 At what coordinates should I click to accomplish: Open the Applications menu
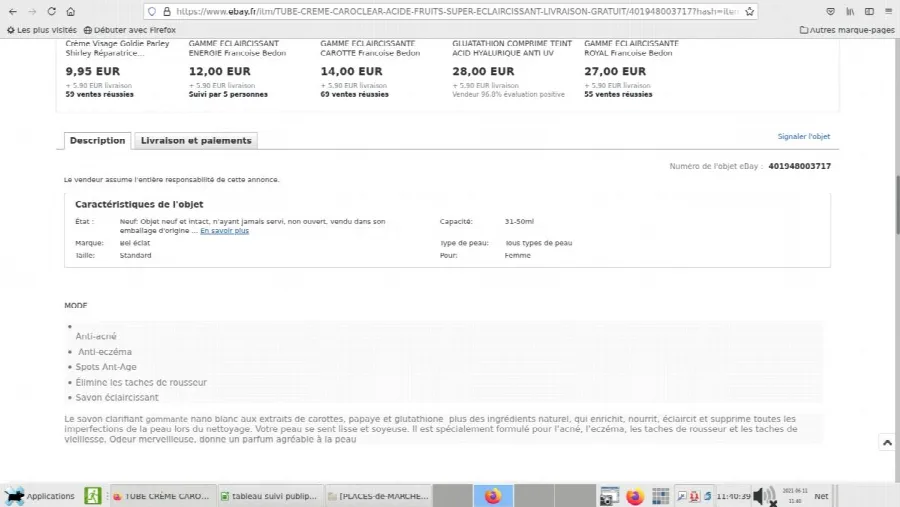point(39,496)
